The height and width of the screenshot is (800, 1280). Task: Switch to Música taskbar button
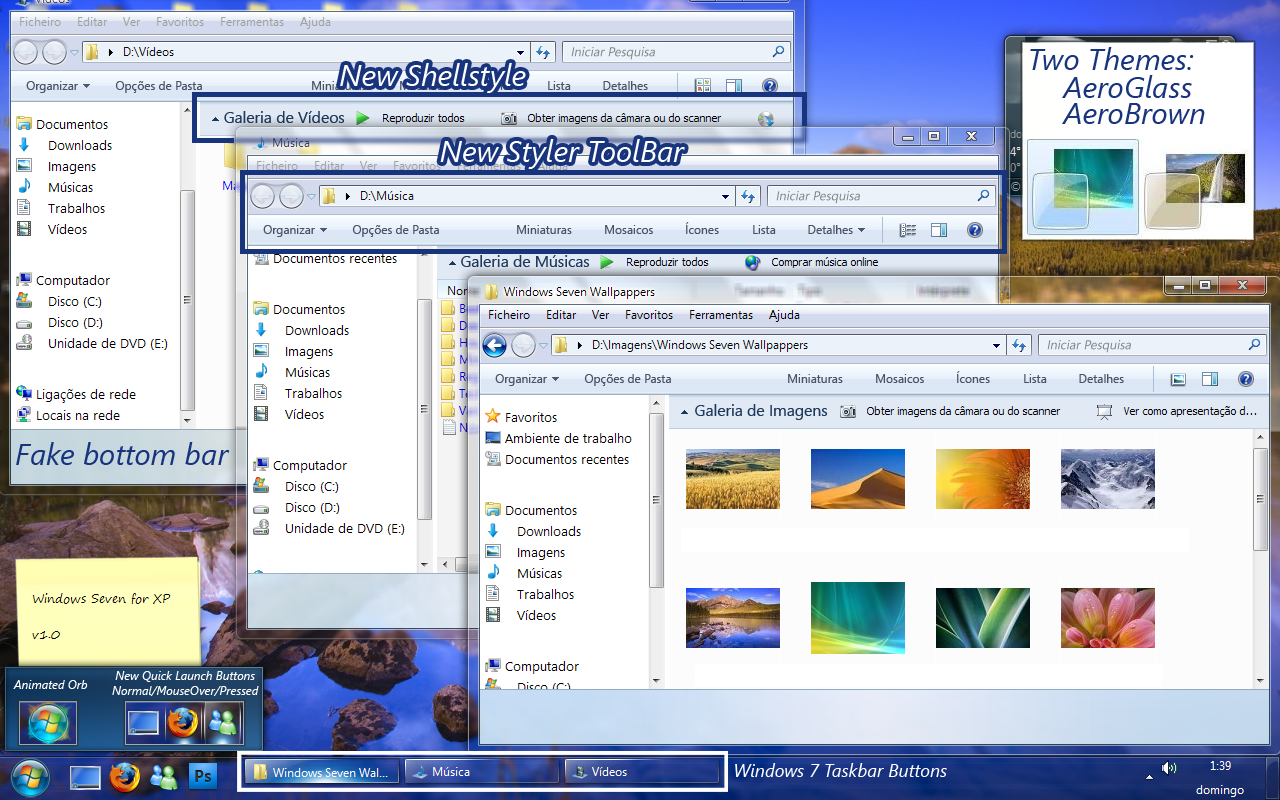click(481, 771)
